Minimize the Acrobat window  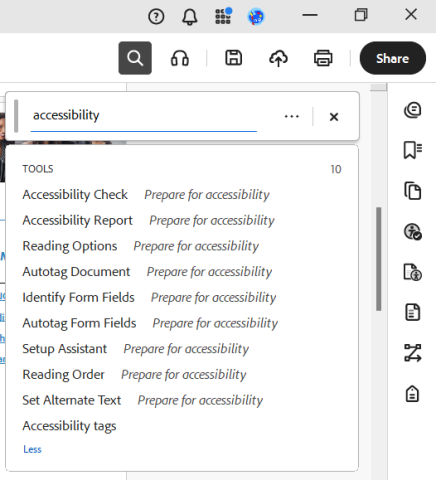(x=310, y=15)
